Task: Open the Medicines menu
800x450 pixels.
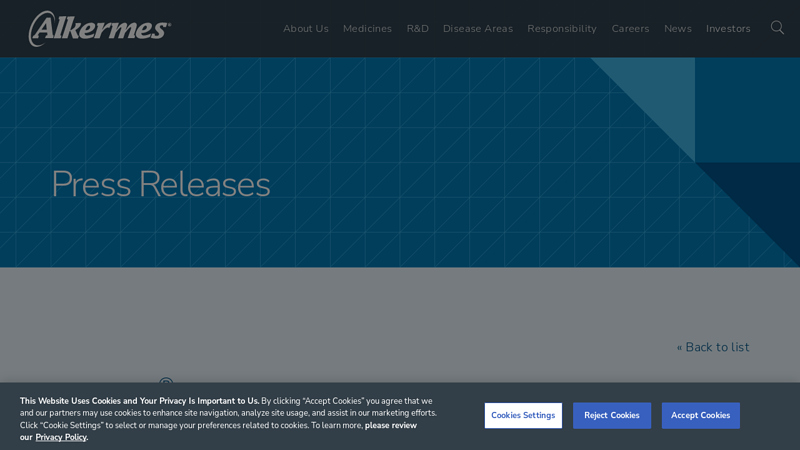Action: [x=367, y=29]
